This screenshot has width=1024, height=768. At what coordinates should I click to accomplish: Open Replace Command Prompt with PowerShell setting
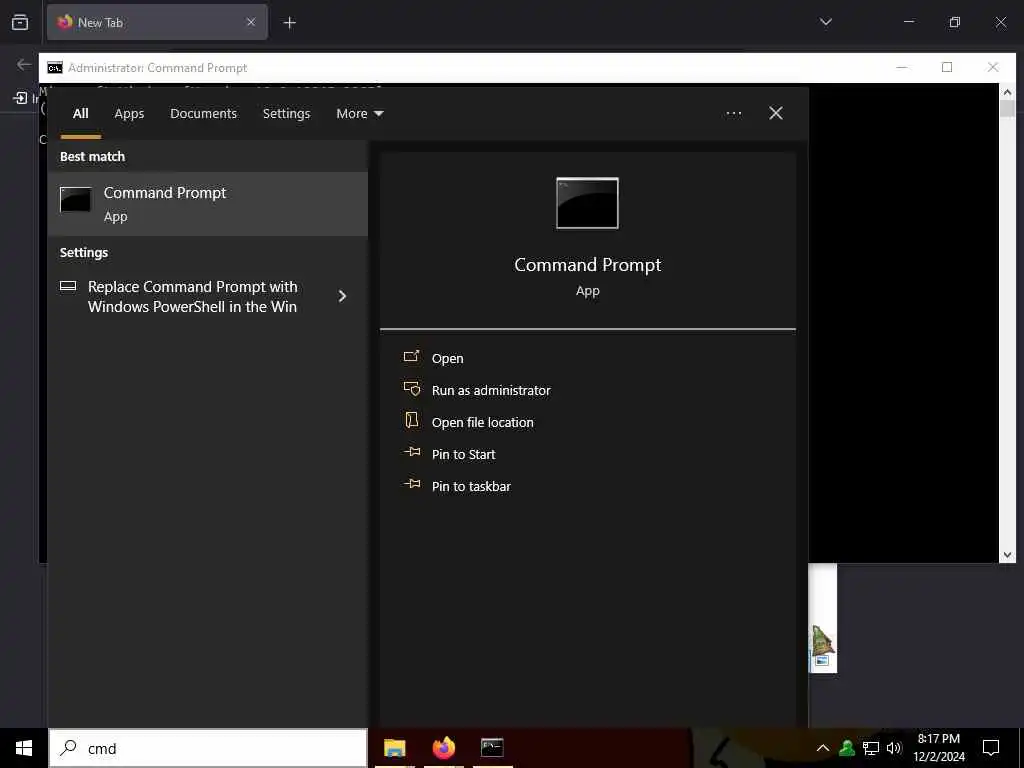pyautogui.click(x=193, y=296)
